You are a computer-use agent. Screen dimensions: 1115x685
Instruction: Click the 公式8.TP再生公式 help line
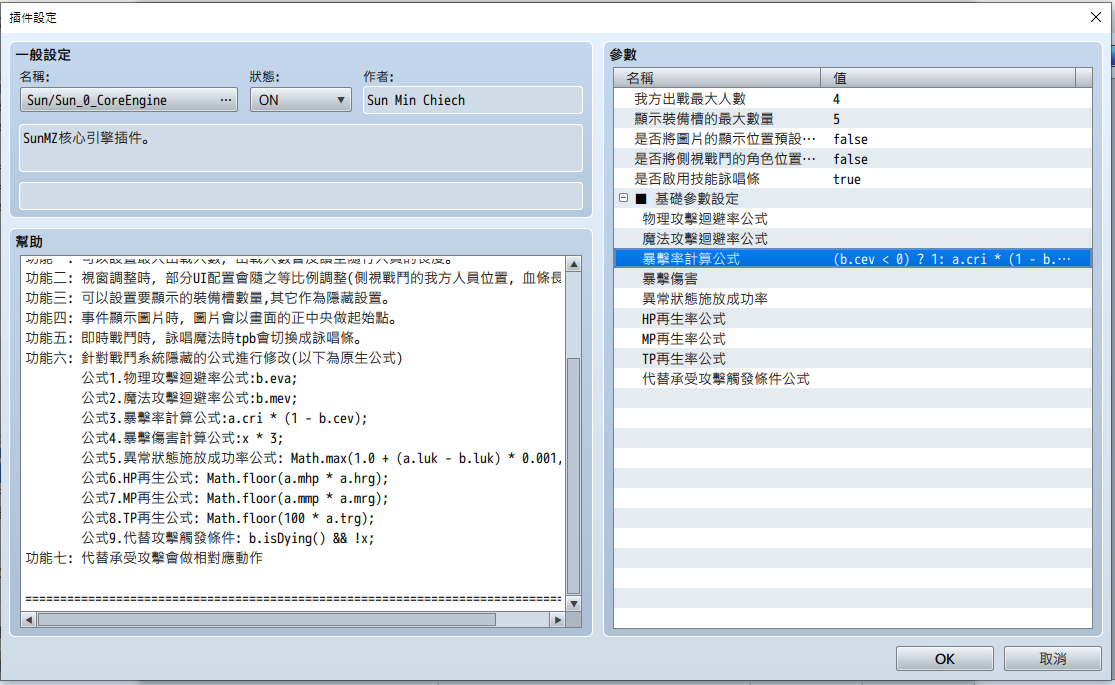pos(228,519)
